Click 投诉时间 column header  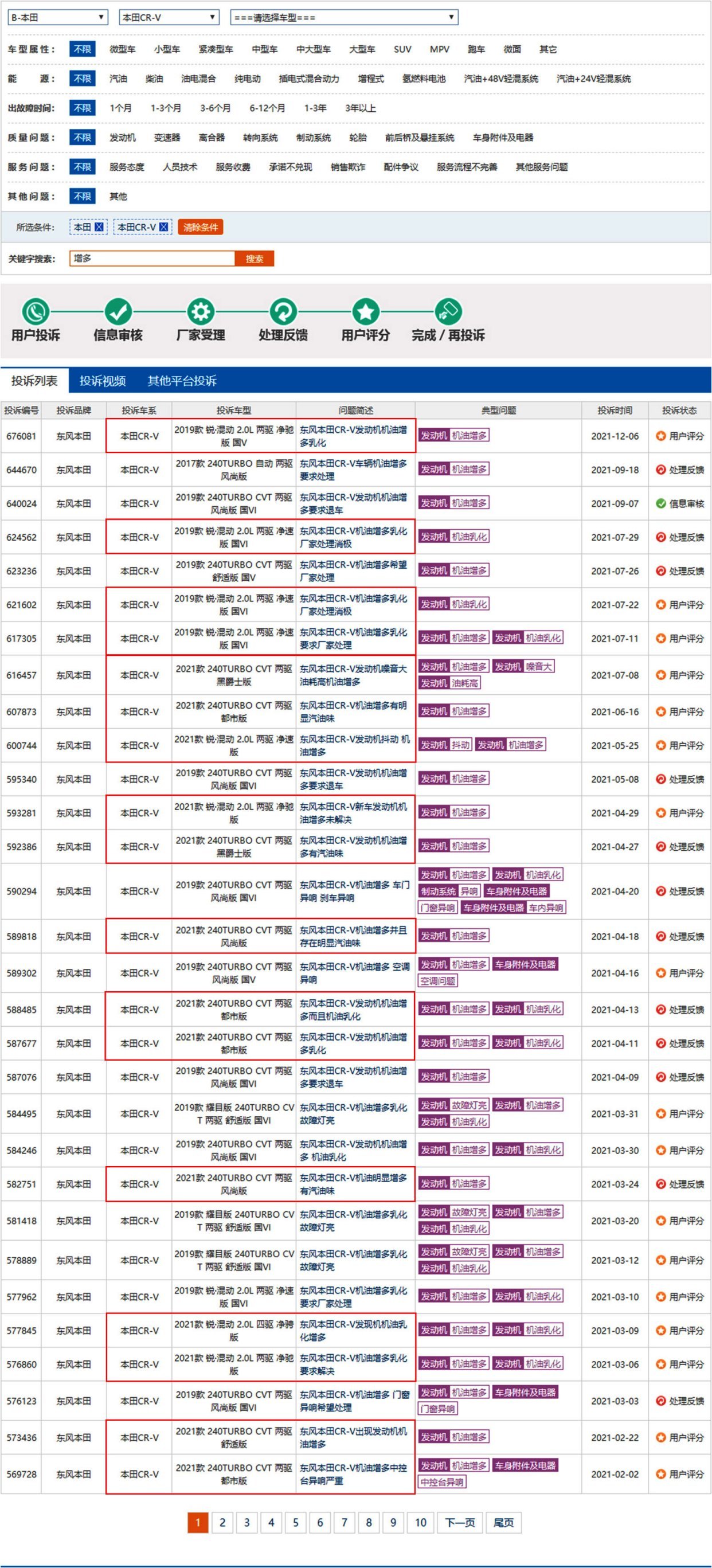coord(615,410)
